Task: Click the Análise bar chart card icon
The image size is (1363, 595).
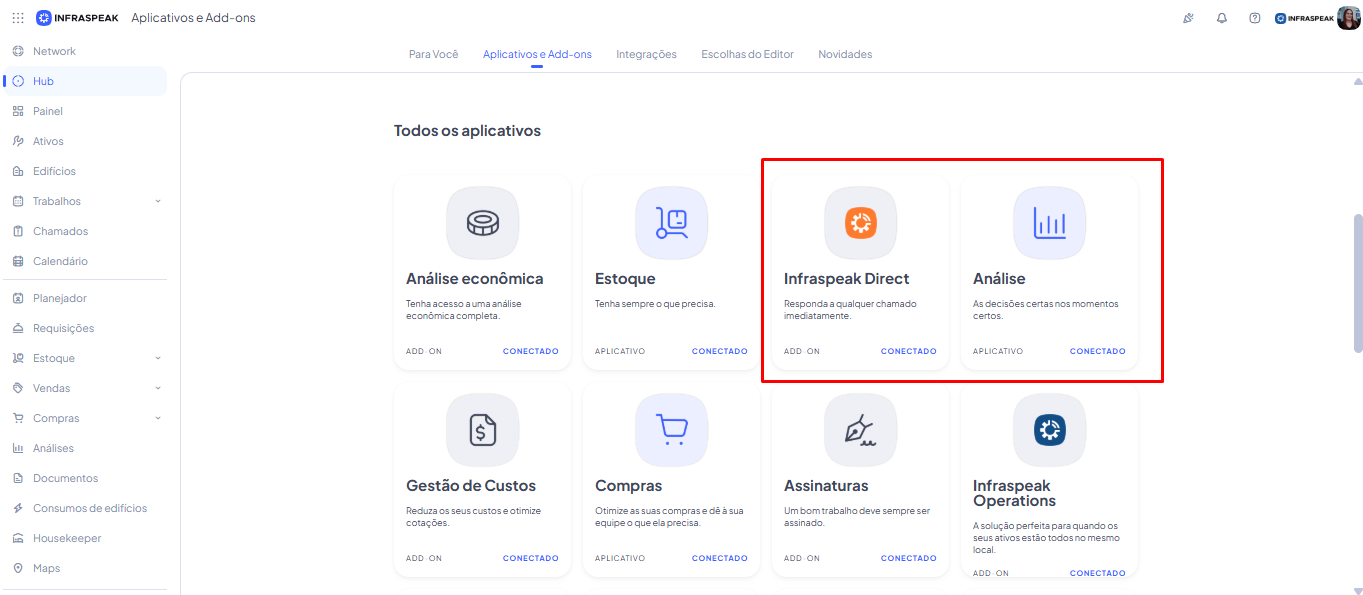Action: [x=1049, y=223]
